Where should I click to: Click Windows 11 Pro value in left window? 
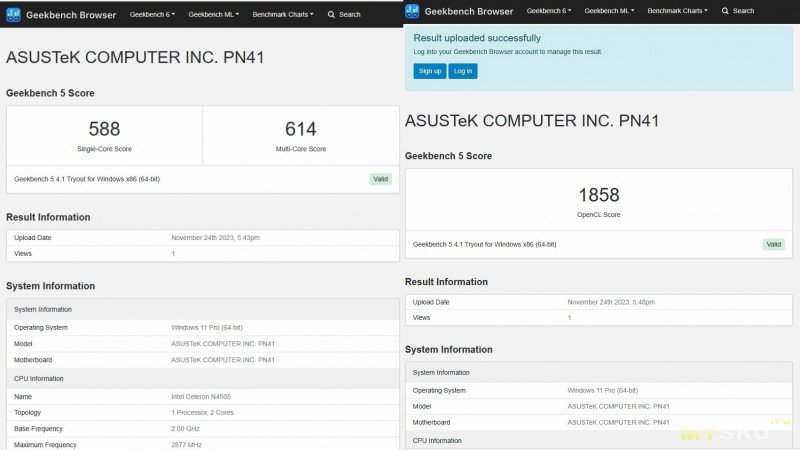(207, 328)
